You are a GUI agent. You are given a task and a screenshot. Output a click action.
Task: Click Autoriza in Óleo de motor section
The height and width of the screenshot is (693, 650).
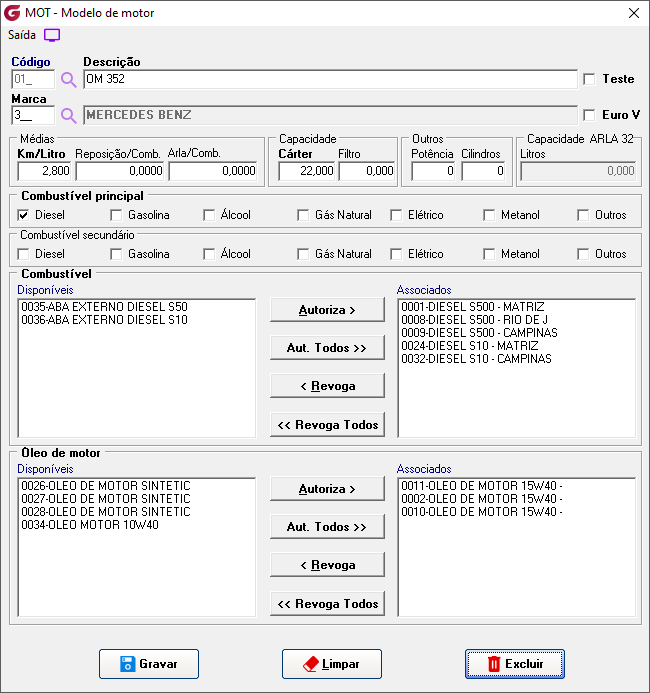coord(327,489)
